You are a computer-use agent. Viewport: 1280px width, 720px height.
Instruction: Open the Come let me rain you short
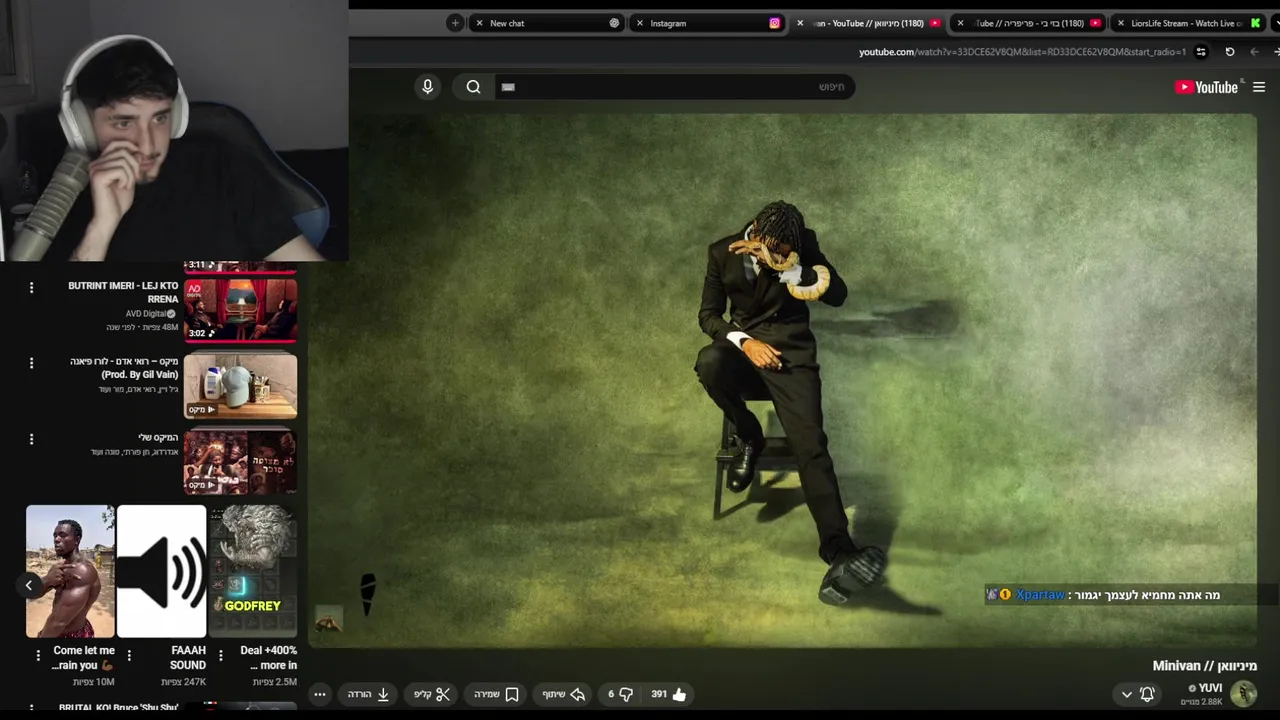(70, 571)
